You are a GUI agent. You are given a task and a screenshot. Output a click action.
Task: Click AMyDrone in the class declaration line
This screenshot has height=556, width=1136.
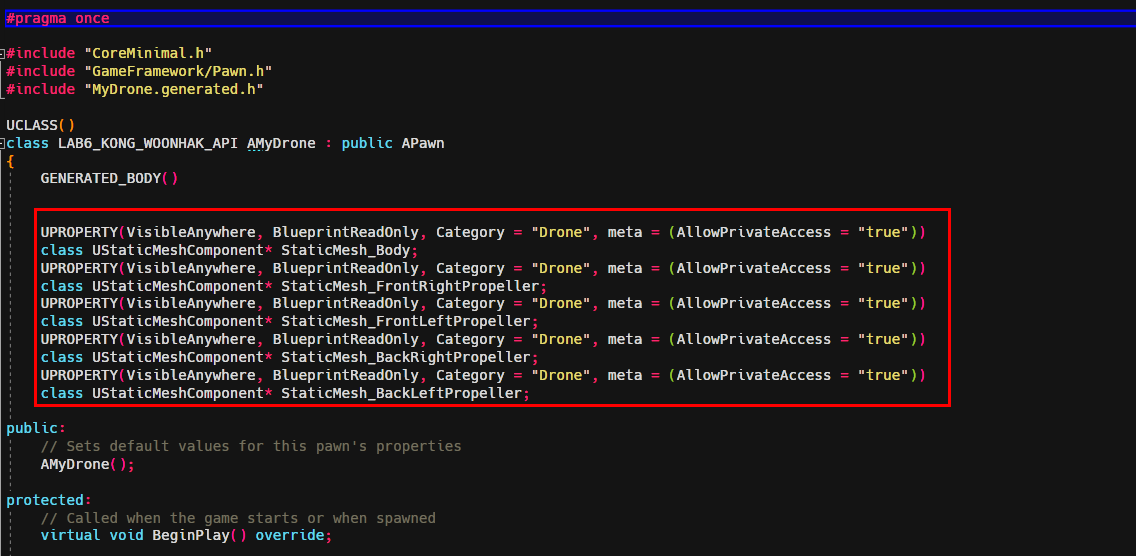[x=281, y=144]
